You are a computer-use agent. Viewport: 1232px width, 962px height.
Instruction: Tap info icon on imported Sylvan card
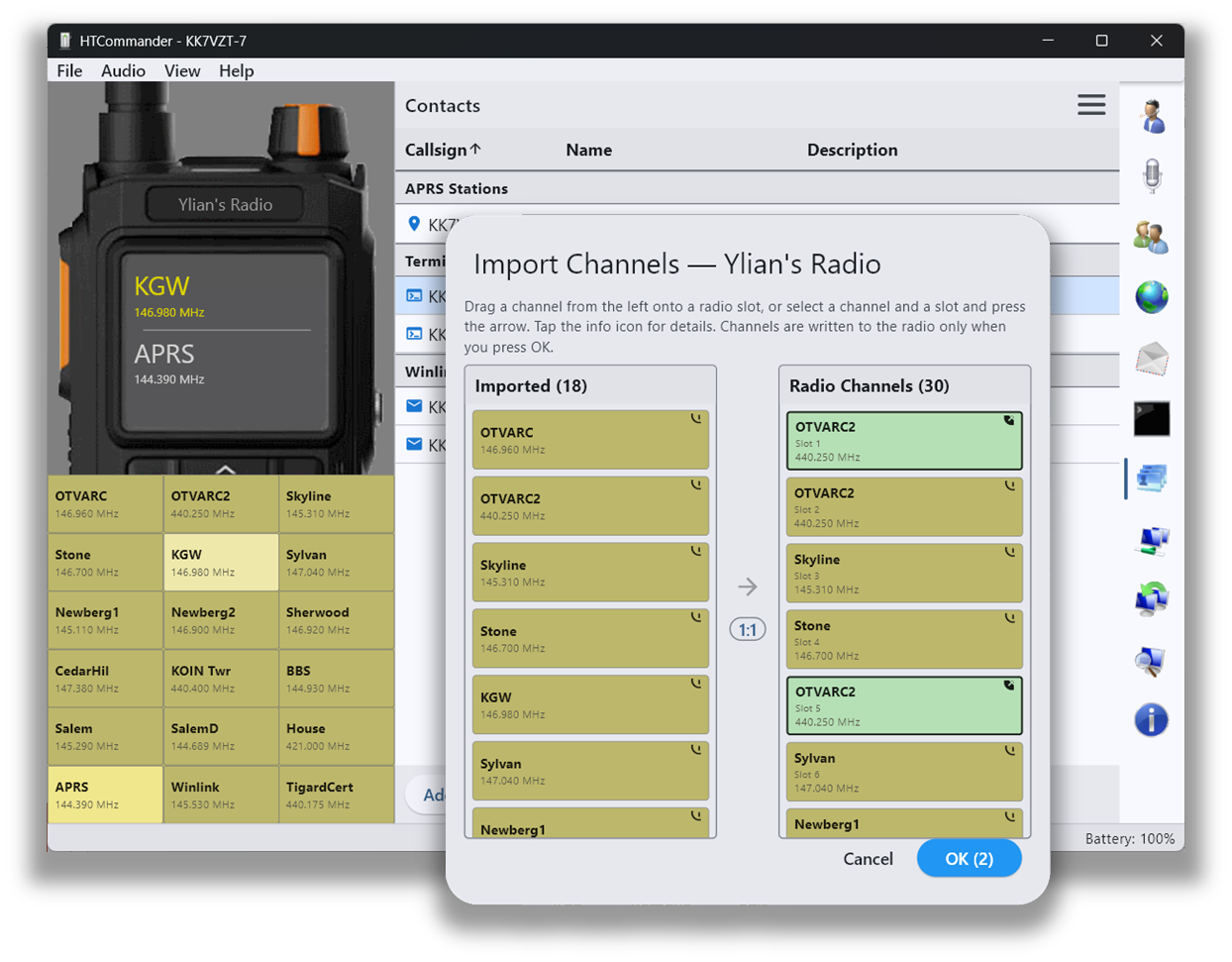click(x=696, y=752)
